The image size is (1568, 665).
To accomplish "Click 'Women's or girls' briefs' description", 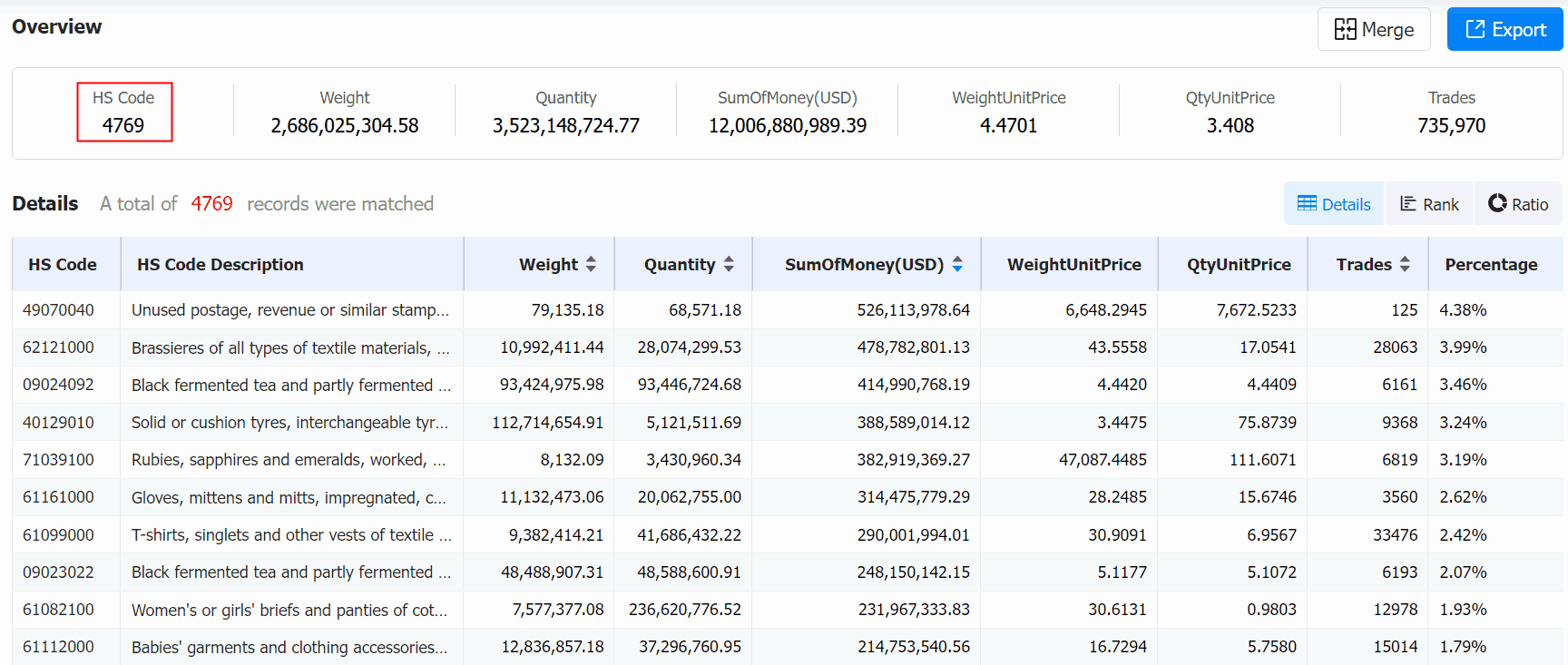I will click(289, 610).
